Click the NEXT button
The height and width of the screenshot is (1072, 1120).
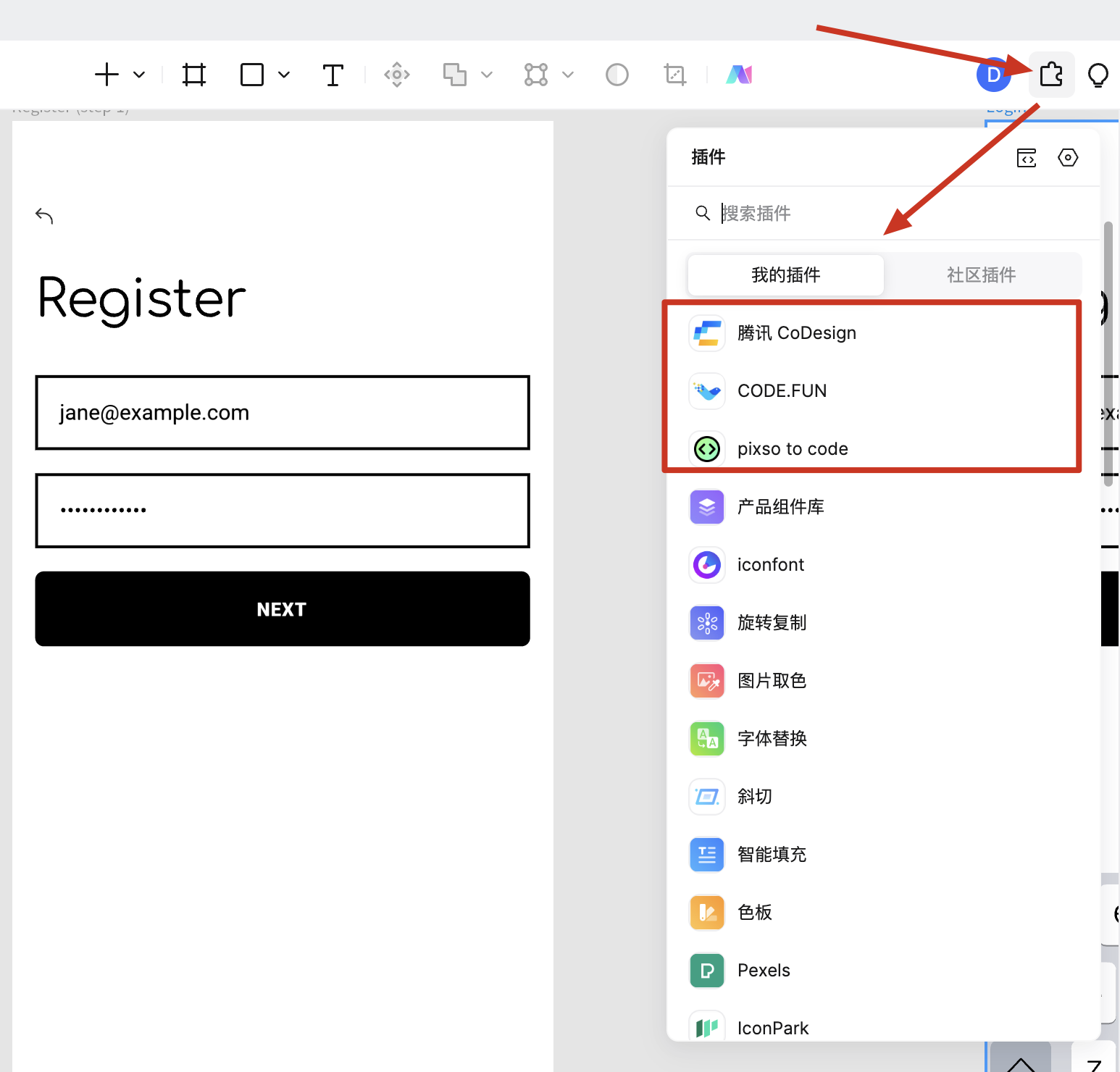click(283, 609)
